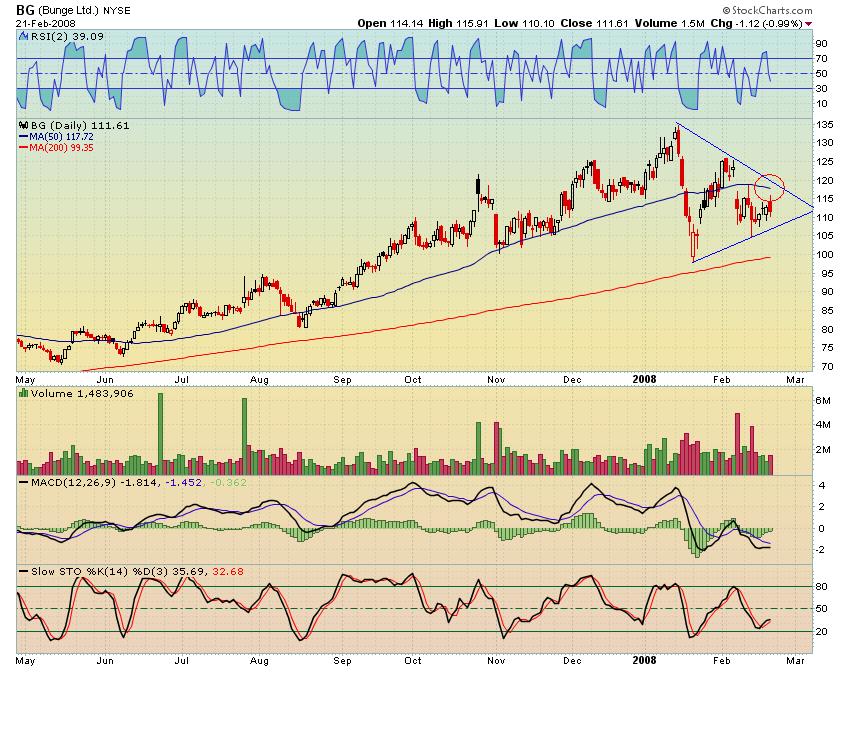
Task: Click the Nov label under the price chart
Action: pyautogui.click(x=496, y=379)
